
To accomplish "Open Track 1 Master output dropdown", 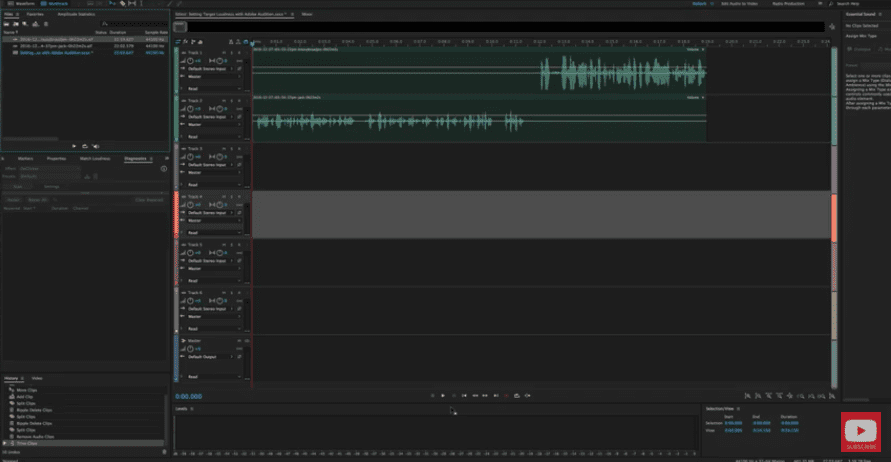I will point(214,76).
